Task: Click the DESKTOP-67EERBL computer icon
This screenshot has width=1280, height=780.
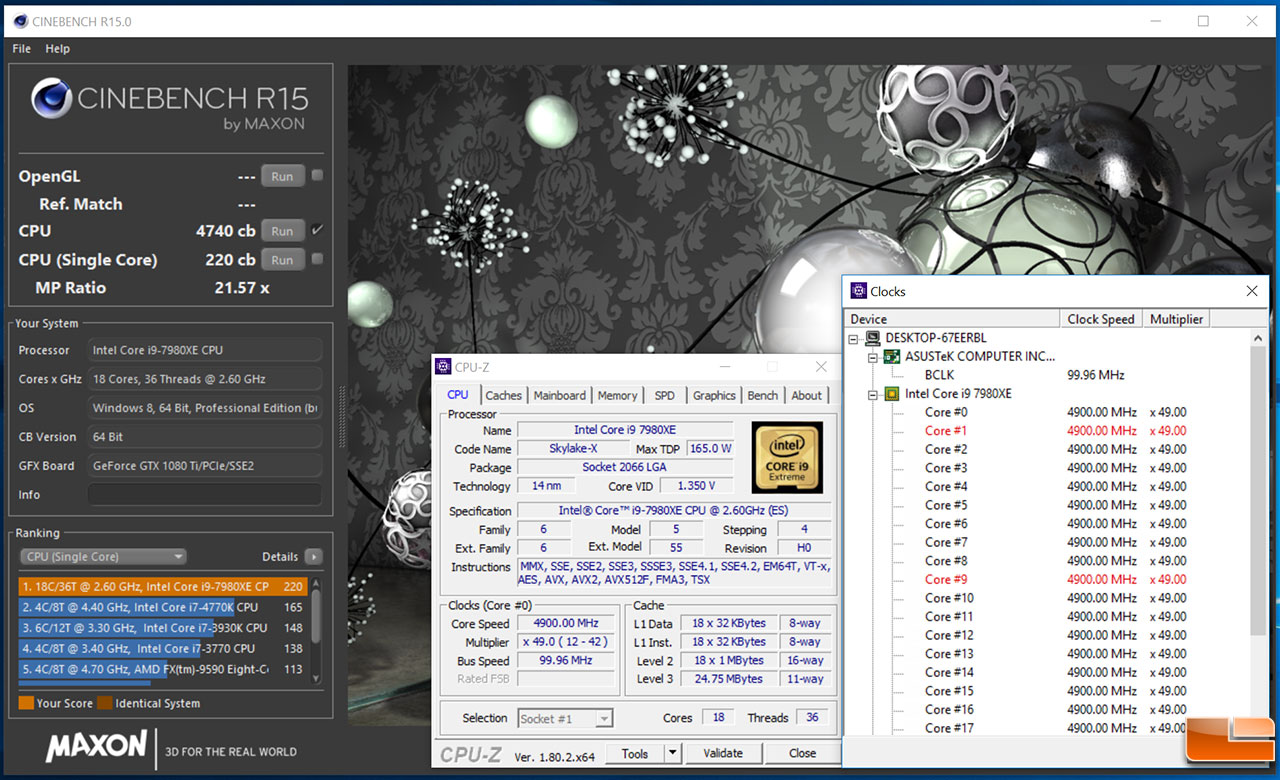Action: click(x=873, y=338)
